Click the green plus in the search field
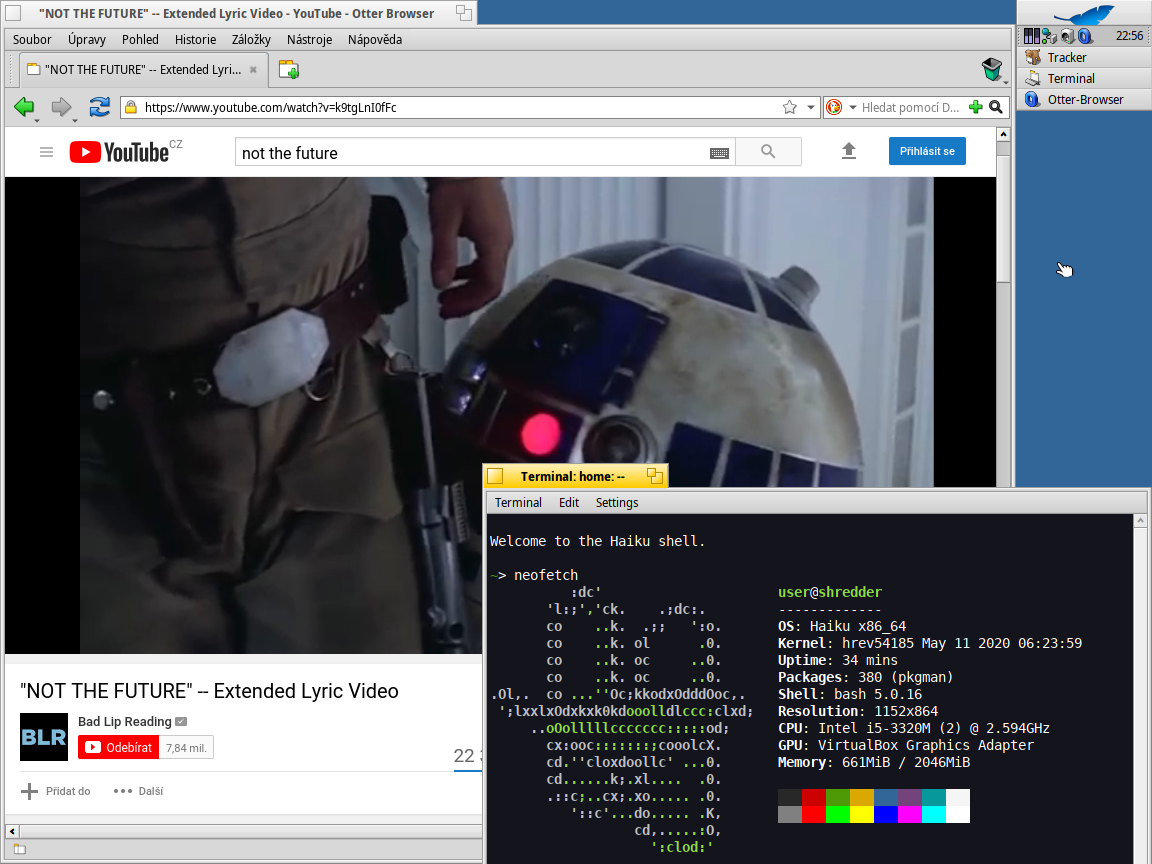Image resolution: width=1152 pixels, height=864 pixels. pyautogui.click(x=976, y=107)
